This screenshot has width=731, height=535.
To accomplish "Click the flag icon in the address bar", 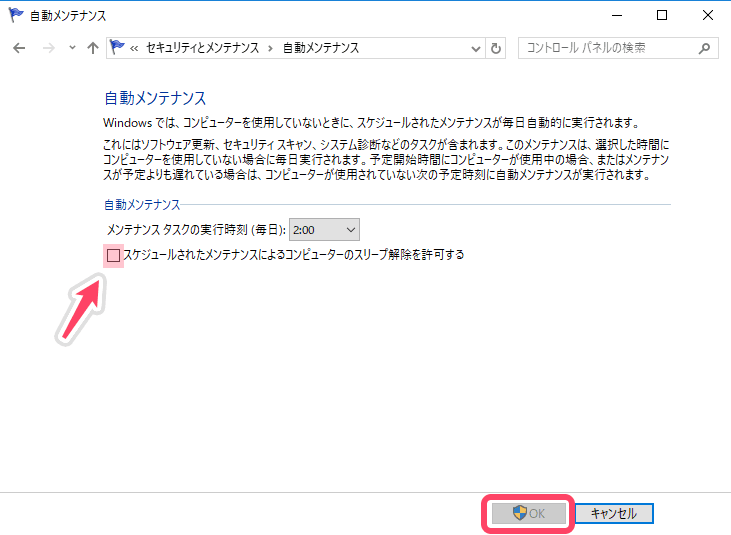I will click(x=117, y=47).
